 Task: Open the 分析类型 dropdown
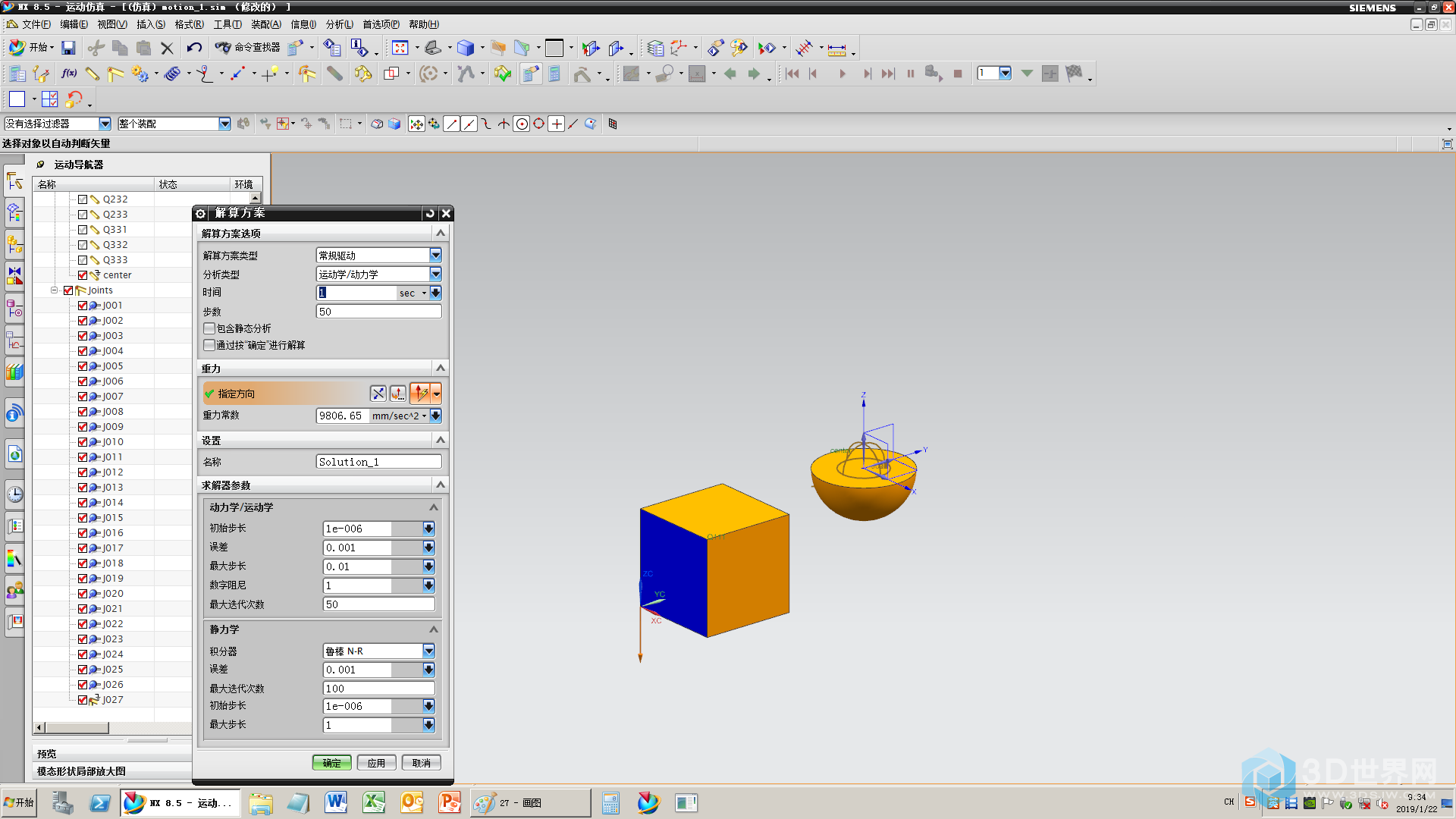point(435,275)
